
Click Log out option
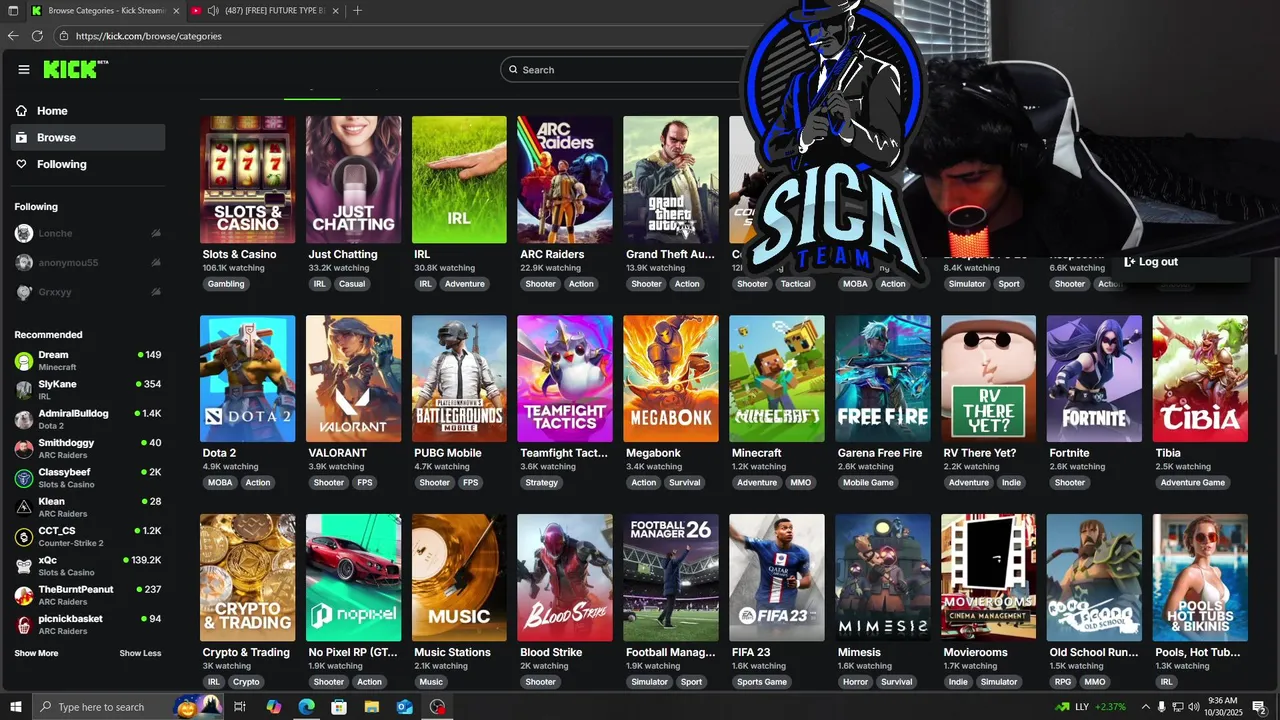(x=1151, y=262)
